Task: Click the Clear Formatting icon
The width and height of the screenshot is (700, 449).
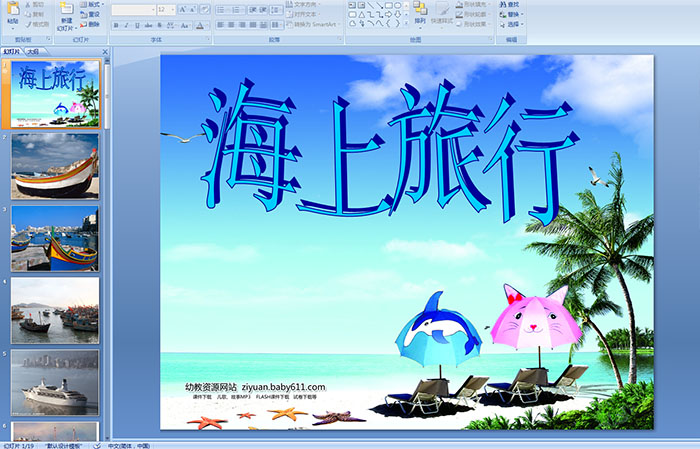Action: (204, 9)
